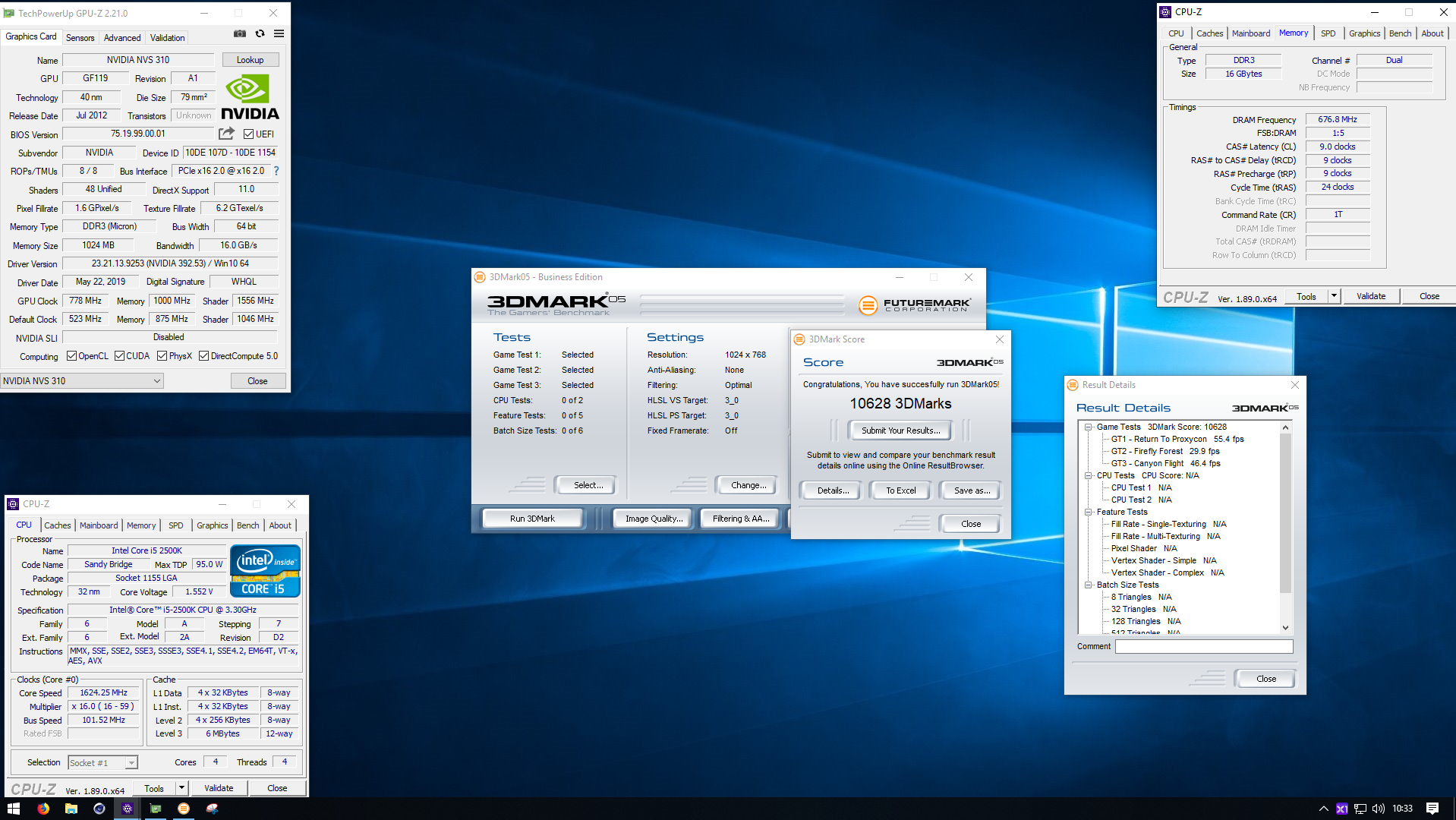
Task: Open the Windows Start menu
Action: [13, 809]
